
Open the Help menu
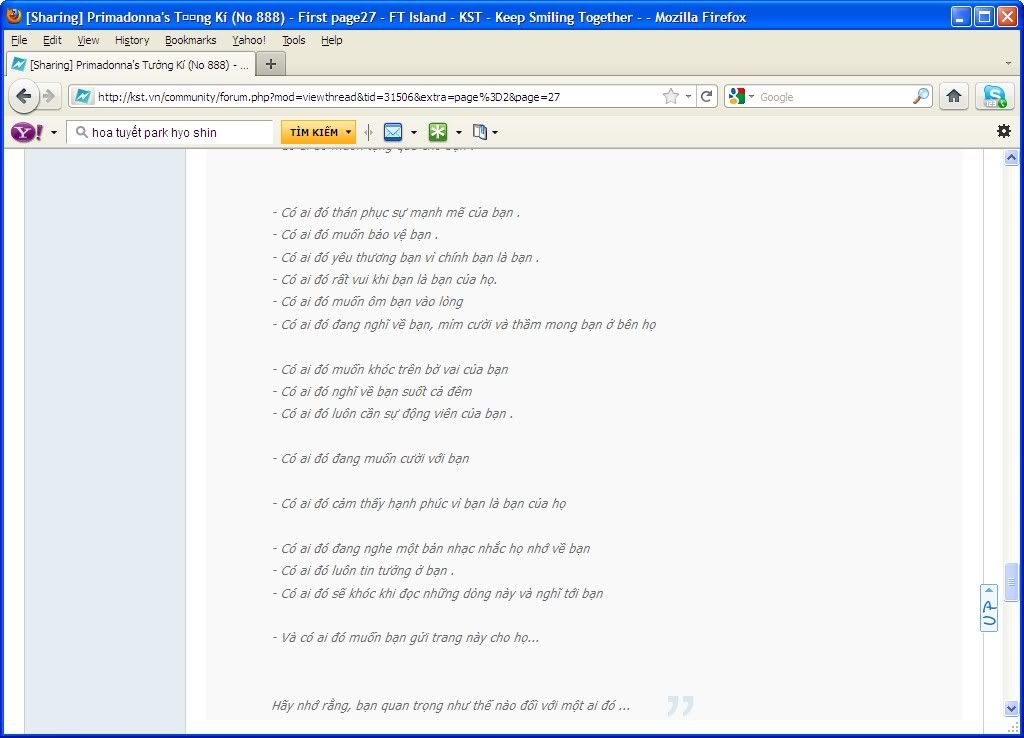[332, 40]
